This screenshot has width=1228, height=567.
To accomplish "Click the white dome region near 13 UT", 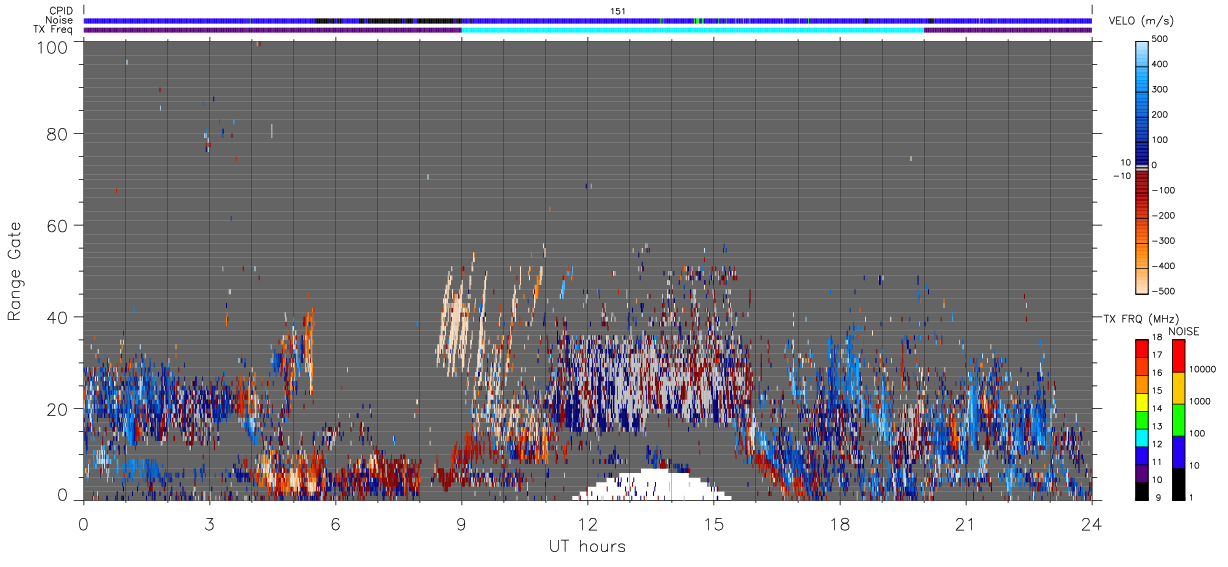I will (652, 486).
